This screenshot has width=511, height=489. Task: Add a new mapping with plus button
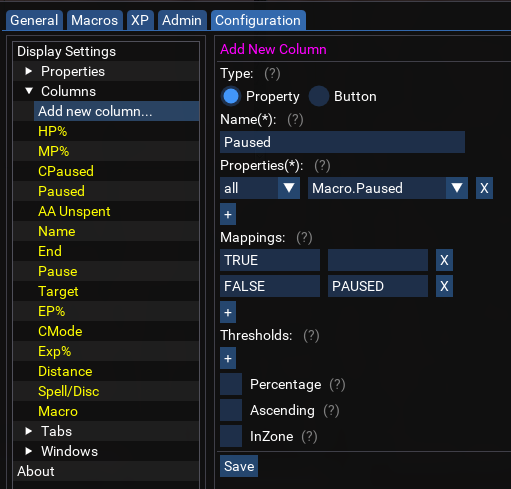coord(228,312)
